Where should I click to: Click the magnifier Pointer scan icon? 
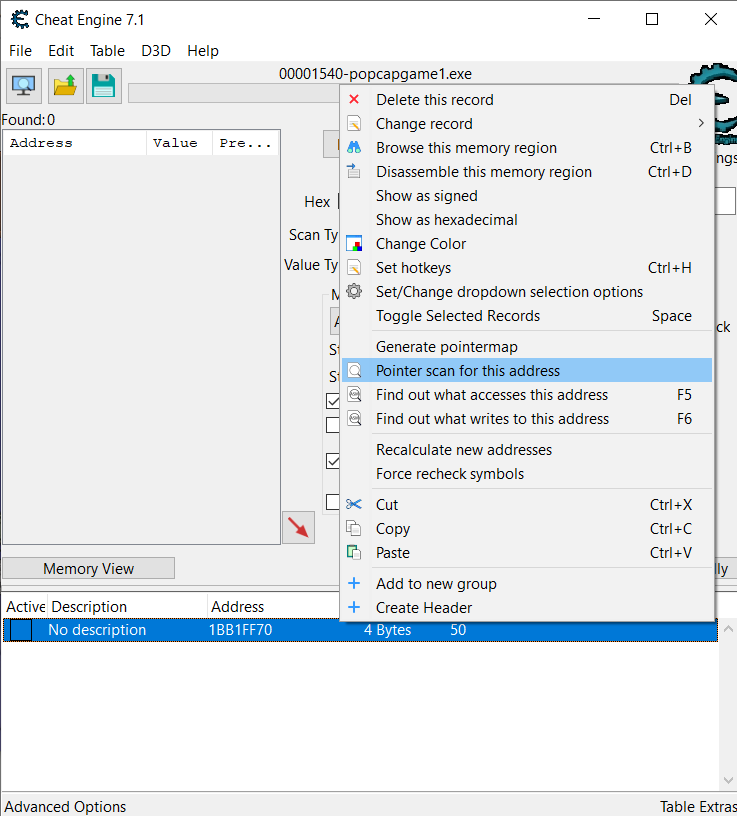pyautogui.click(x=354, y=370)
